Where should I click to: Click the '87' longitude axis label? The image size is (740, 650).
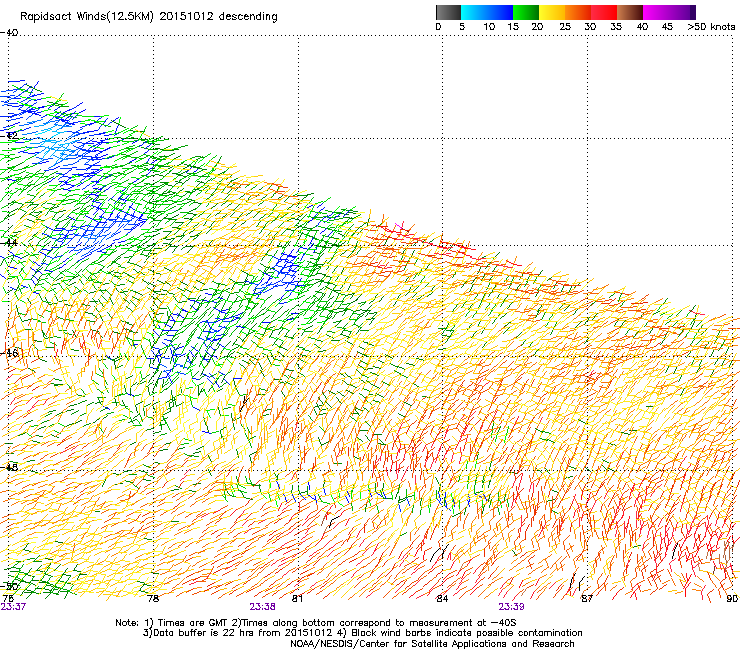(587, 599)
